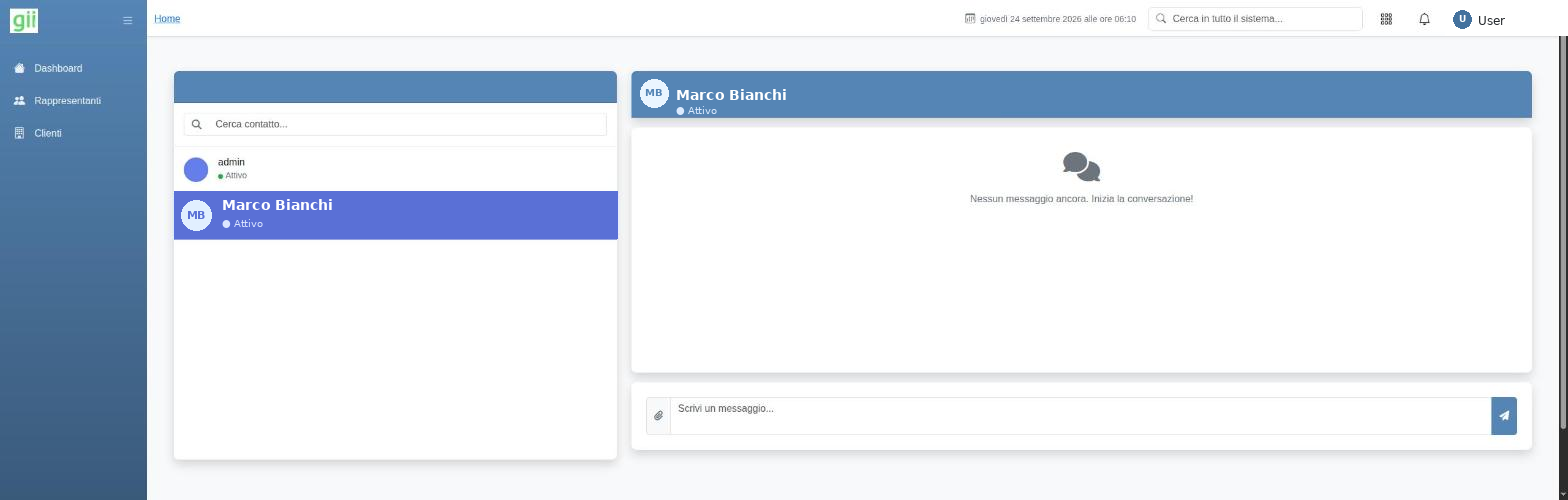Select Marco Bianchi in contact list
Screen dimensions: 1568x500
(x=395, y=215)
